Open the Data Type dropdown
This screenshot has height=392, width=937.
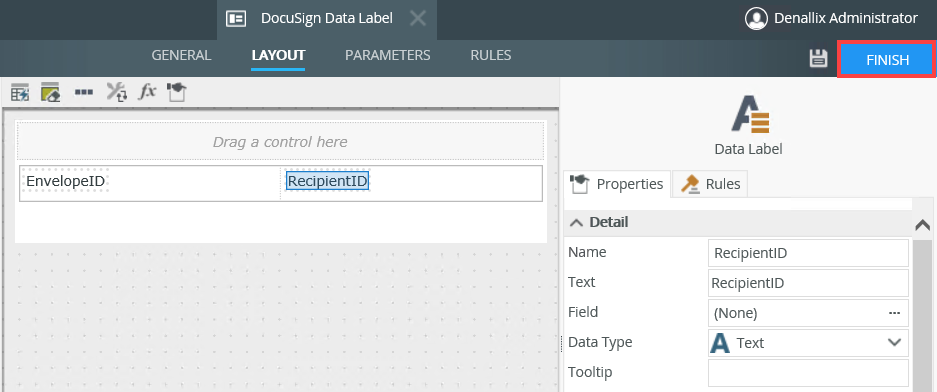point(809,343)
